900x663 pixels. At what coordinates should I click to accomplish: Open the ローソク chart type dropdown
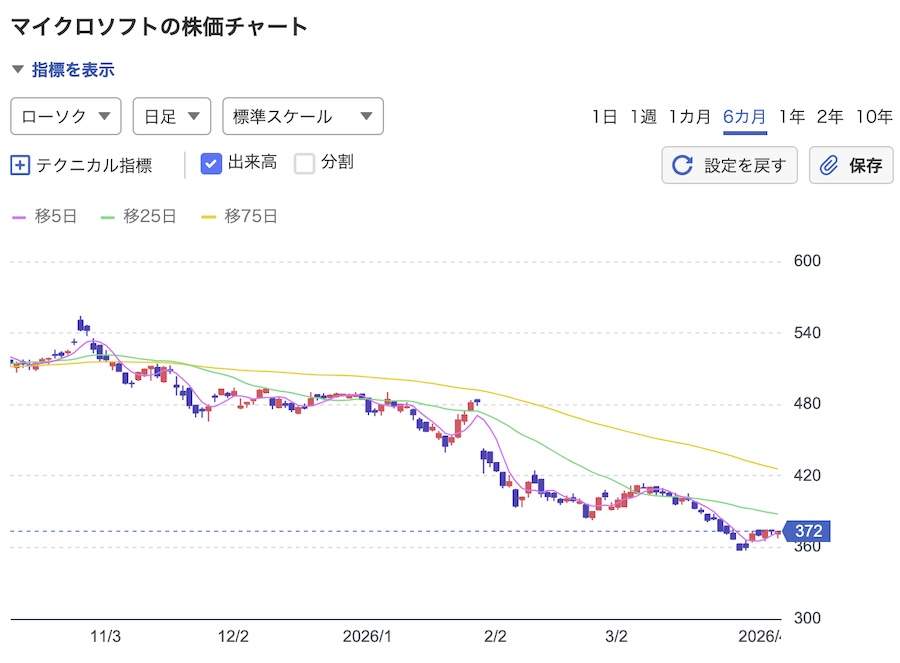click(65, 116)
